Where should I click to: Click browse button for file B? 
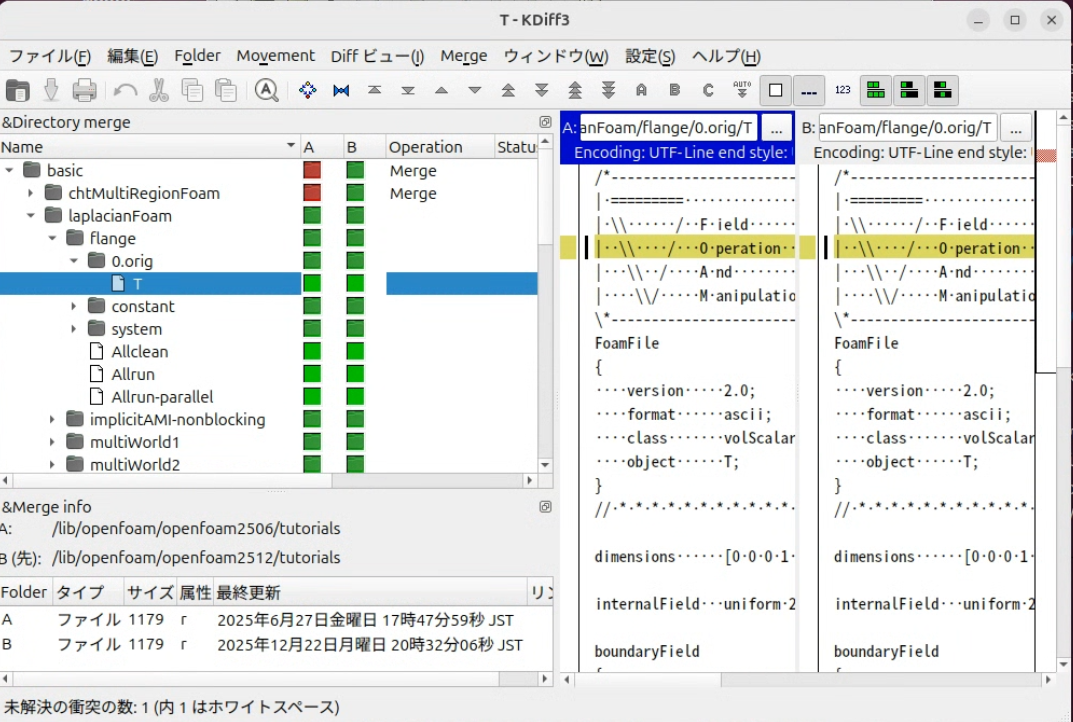[1014, 128]
